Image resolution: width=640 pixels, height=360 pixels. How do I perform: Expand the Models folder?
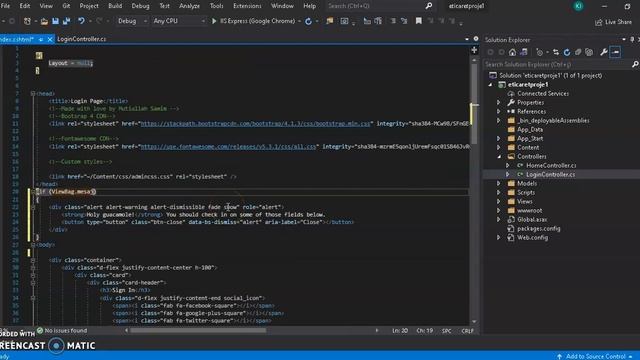coord(498,183)
